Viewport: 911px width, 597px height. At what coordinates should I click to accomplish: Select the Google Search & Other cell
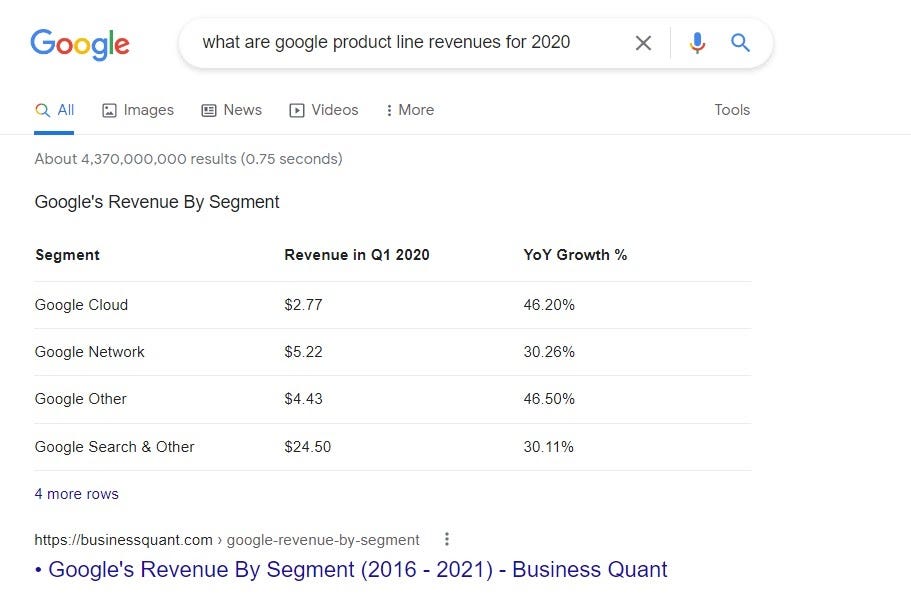[x=114, y=447]
